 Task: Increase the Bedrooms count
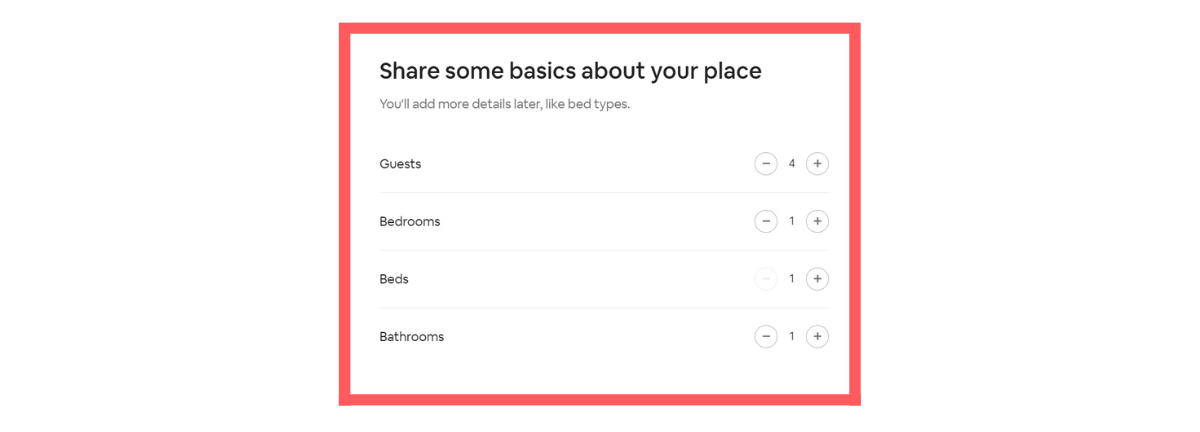tap(817, 221)
